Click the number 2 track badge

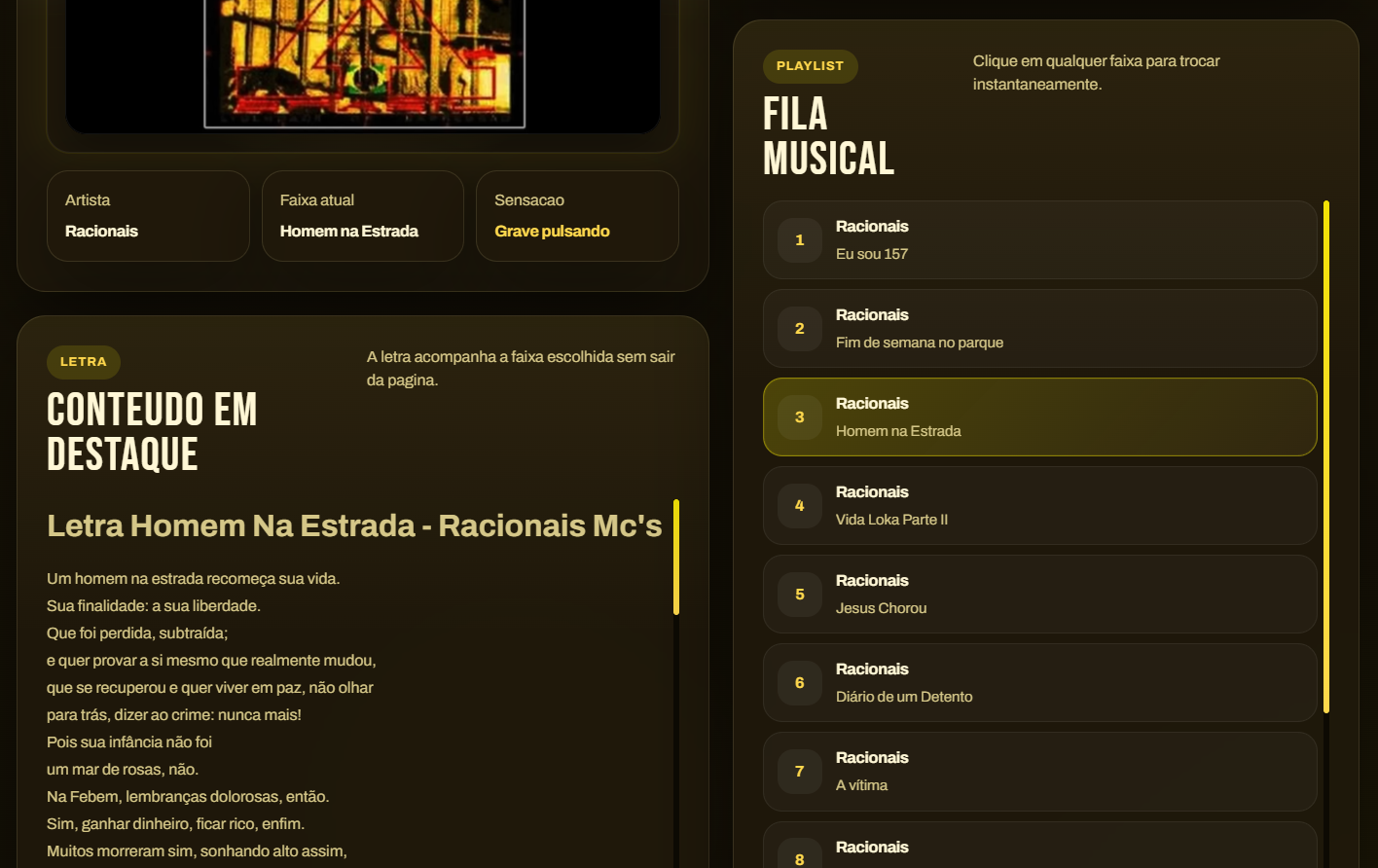coord(800,329)
